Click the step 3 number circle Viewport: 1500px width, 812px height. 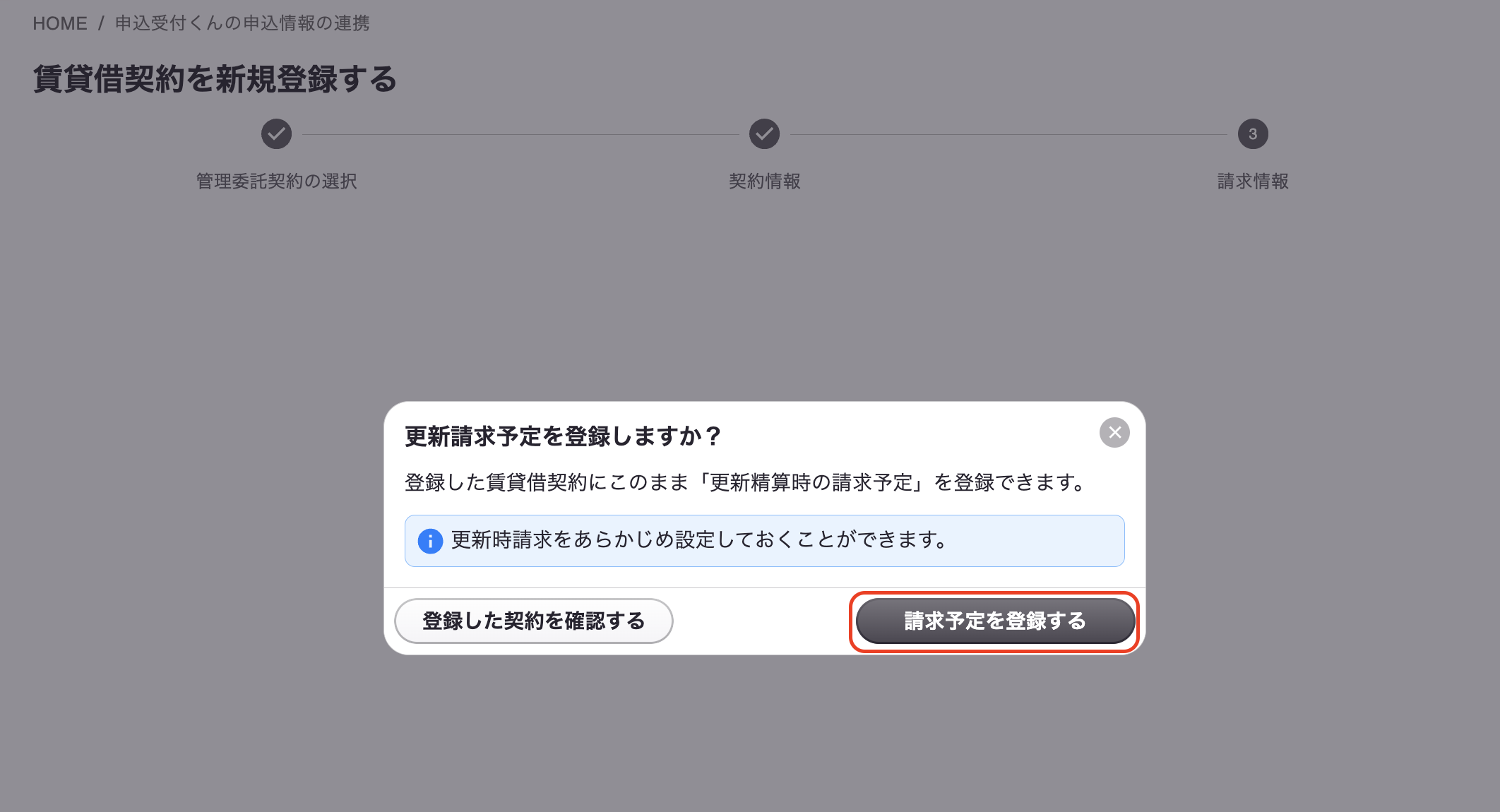click(1253, 133)
